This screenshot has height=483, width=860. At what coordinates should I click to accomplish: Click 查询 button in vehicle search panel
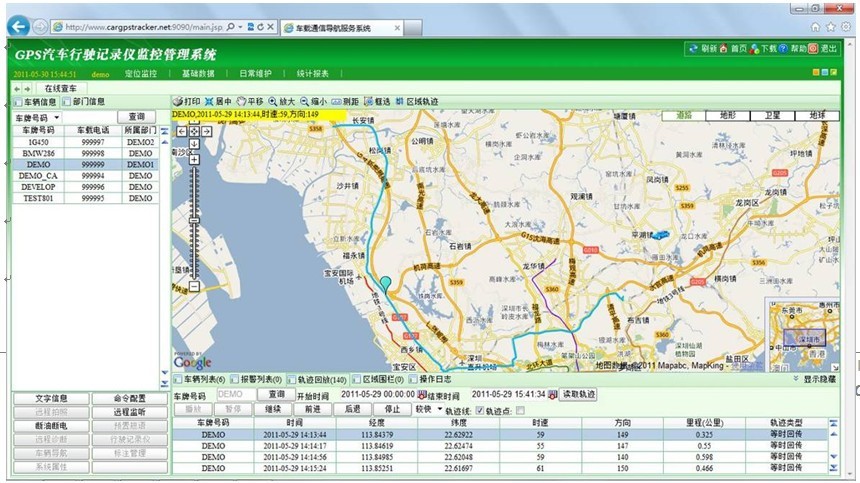[137, 117]
